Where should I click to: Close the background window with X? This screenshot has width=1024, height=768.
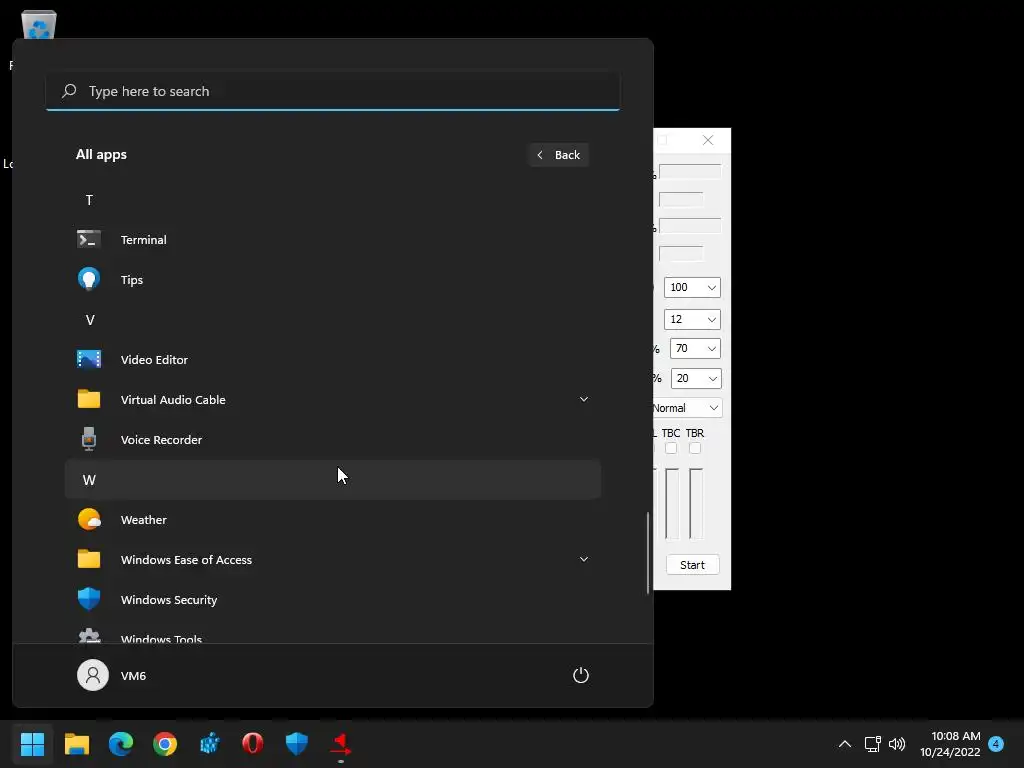point(708,140)
